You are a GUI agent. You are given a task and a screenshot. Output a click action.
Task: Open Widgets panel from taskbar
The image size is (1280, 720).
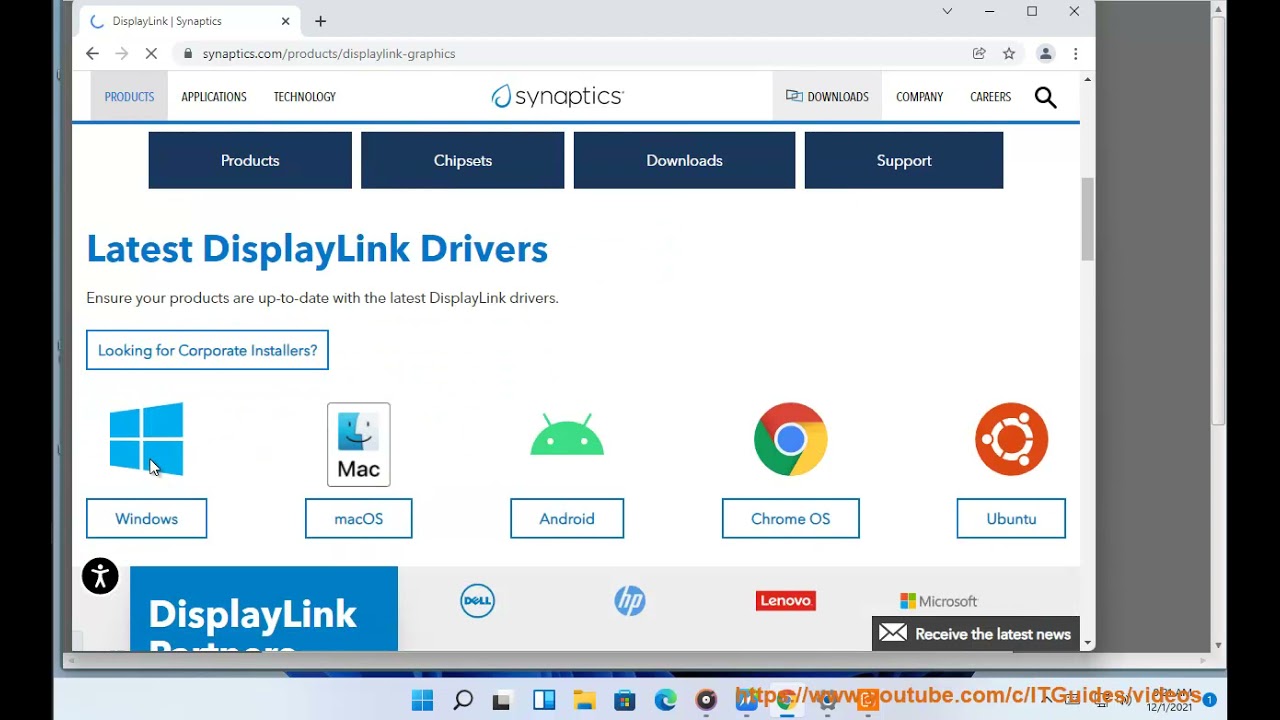pos(544,701)
